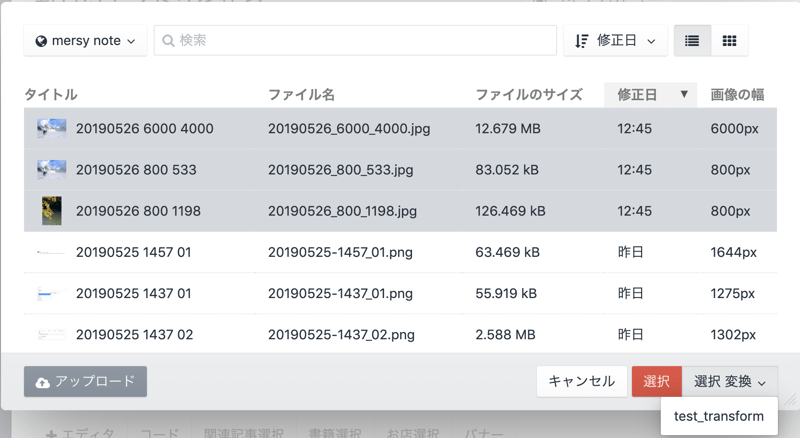This screenshot has width=800, height=438.
Task: Focus the 検索 search field
Action: [360, 41]
